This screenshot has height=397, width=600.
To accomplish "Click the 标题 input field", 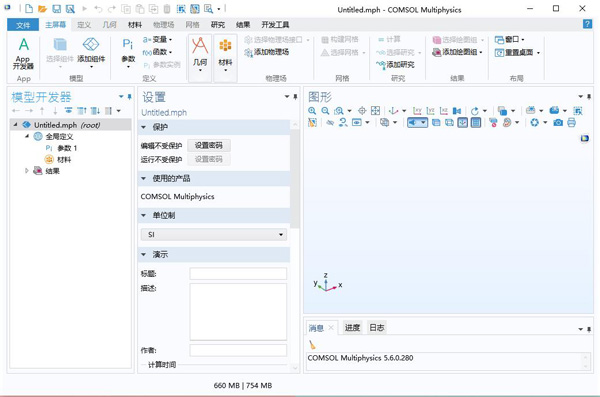I will coord(238,273).
